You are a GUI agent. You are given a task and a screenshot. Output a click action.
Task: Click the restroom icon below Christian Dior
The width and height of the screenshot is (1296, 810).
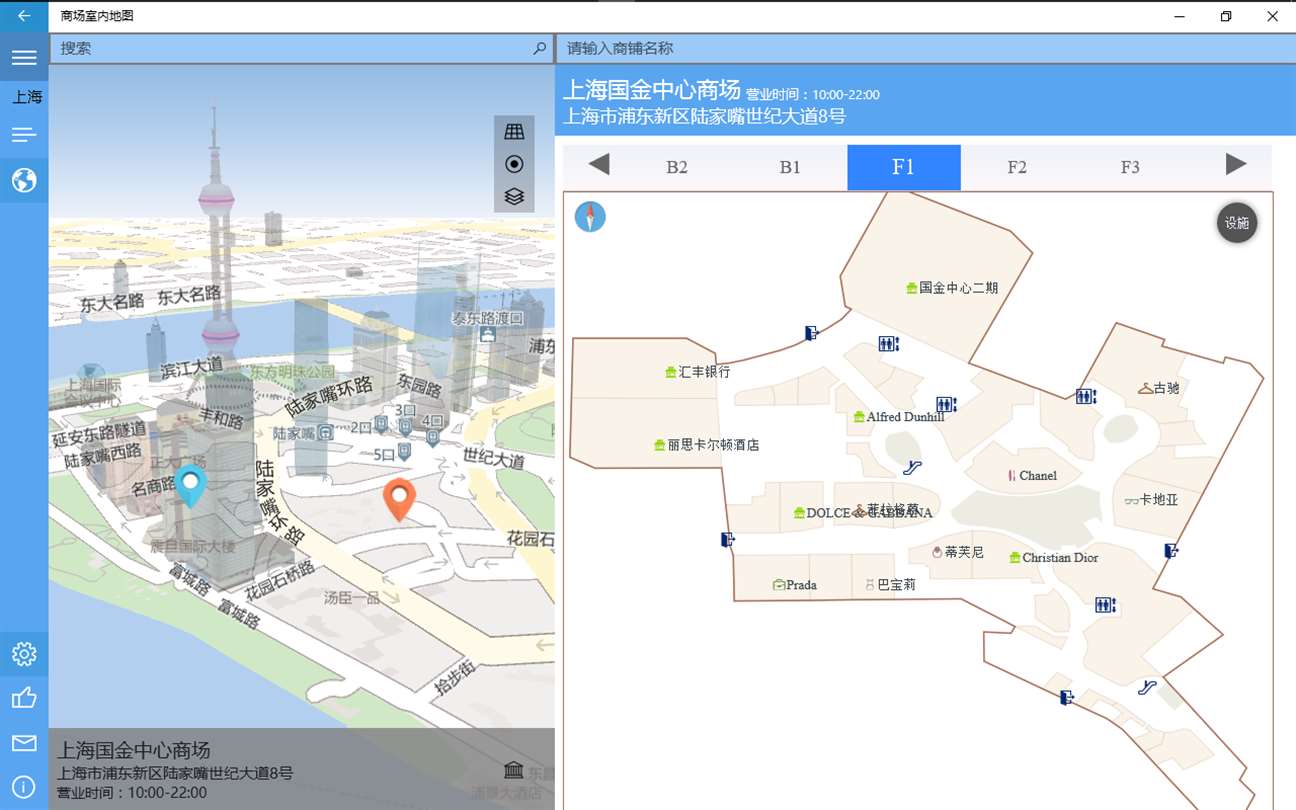[1105, 605]
